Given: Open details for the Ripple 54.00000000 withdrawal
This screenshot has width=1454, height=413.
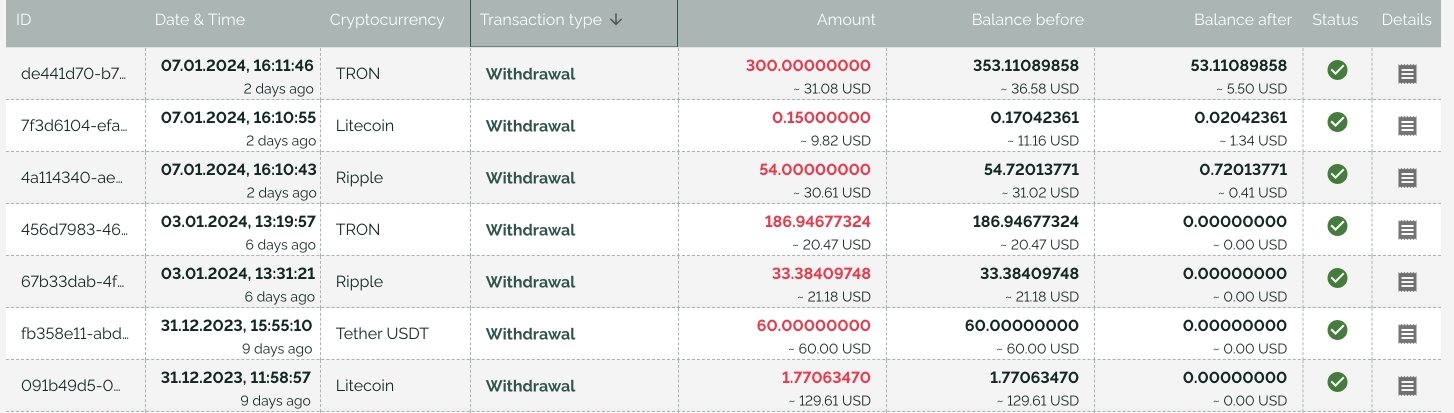Looking at the screenshot, I should click(x=1407, y=178).
